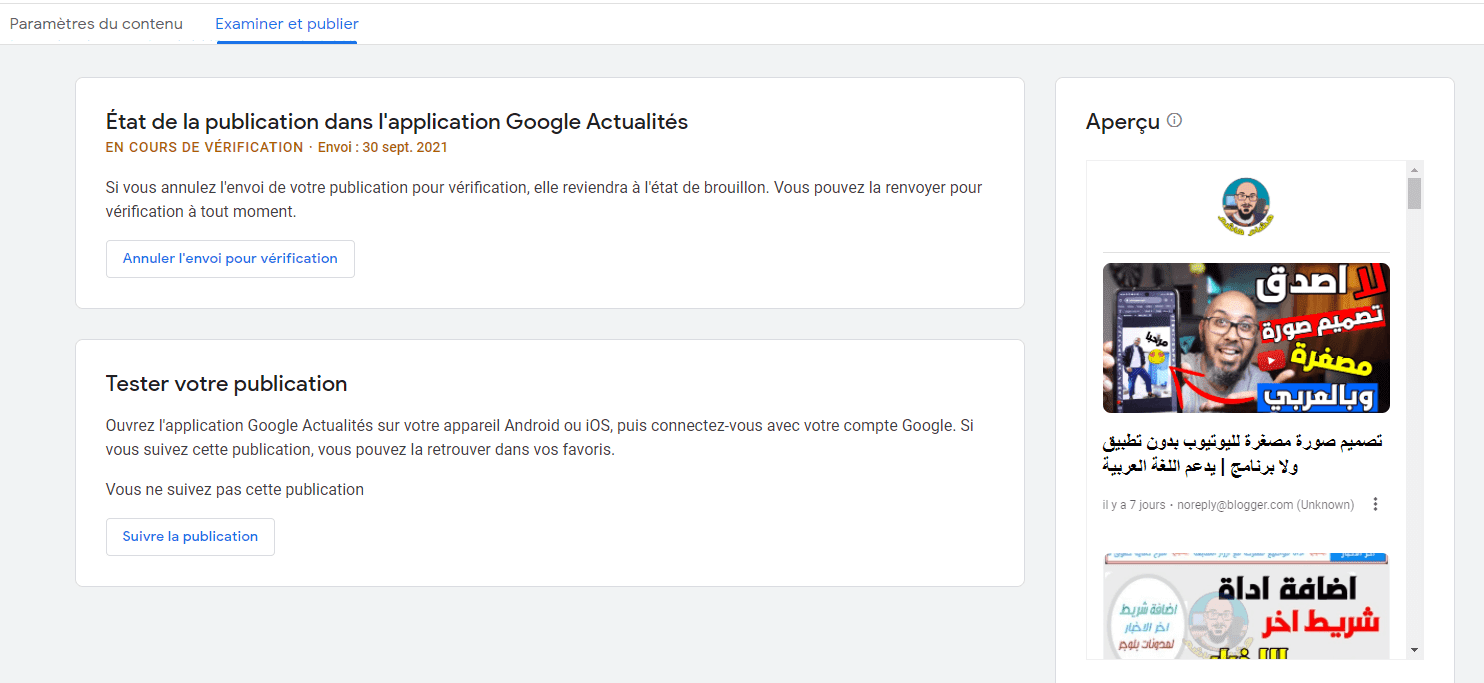Click the 'Tester votre publication' heading

point(226,383)
